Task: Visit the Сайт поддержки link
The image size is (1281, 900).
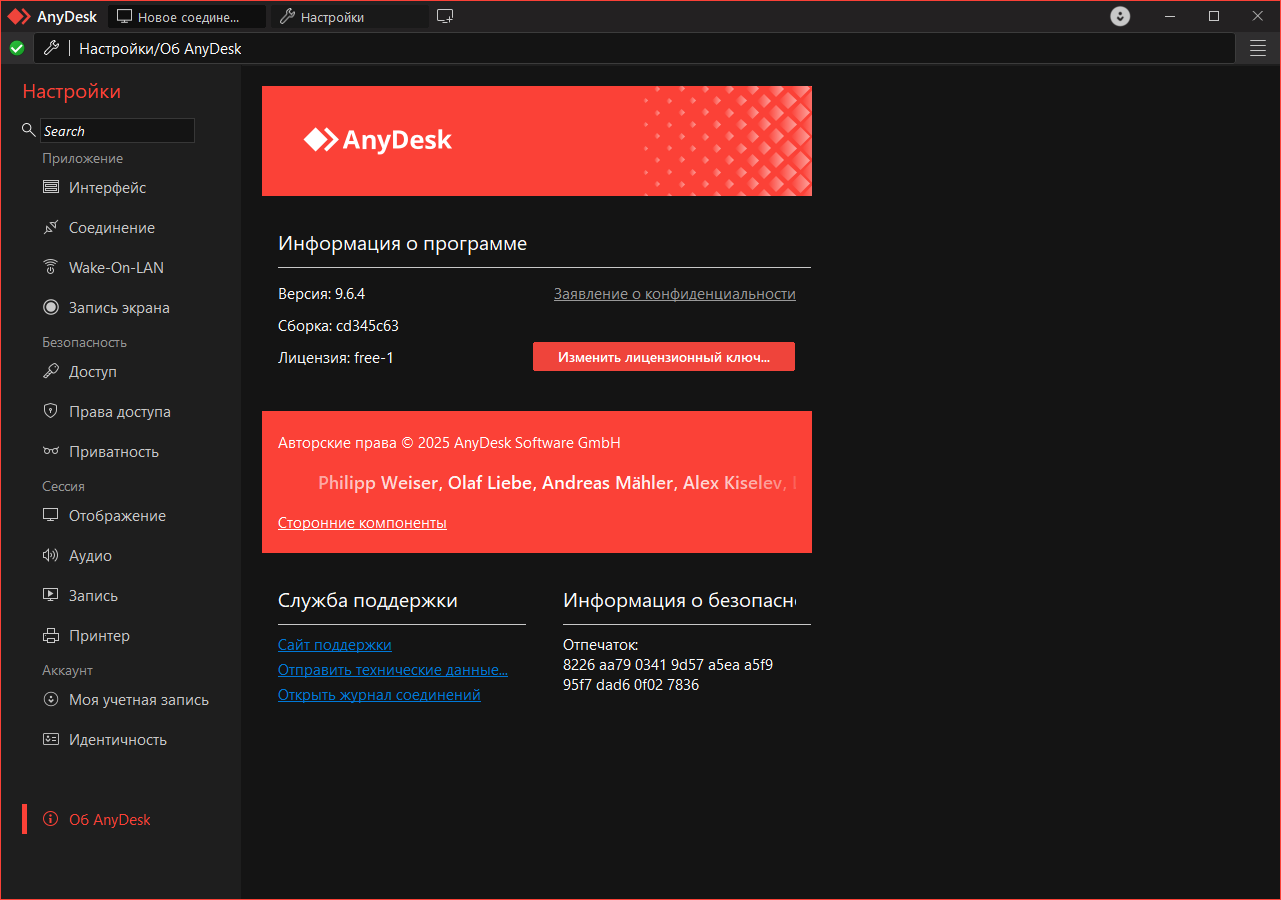Action: pos(335,645)
